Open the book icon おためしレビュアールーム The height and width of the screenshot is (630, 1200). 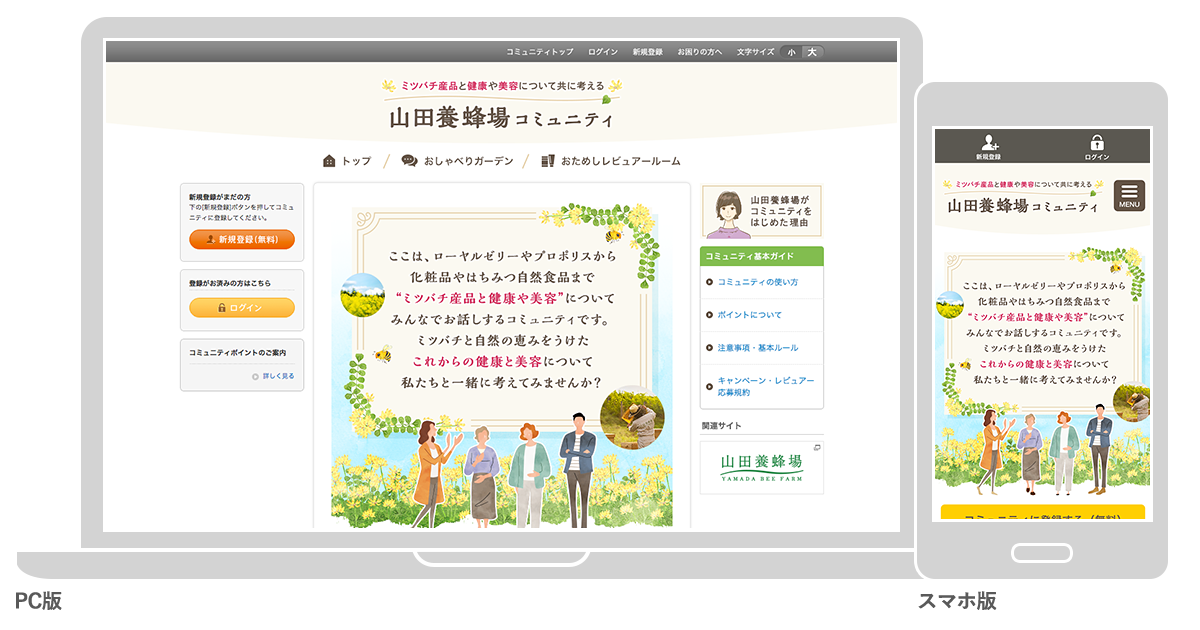point(547,161)
